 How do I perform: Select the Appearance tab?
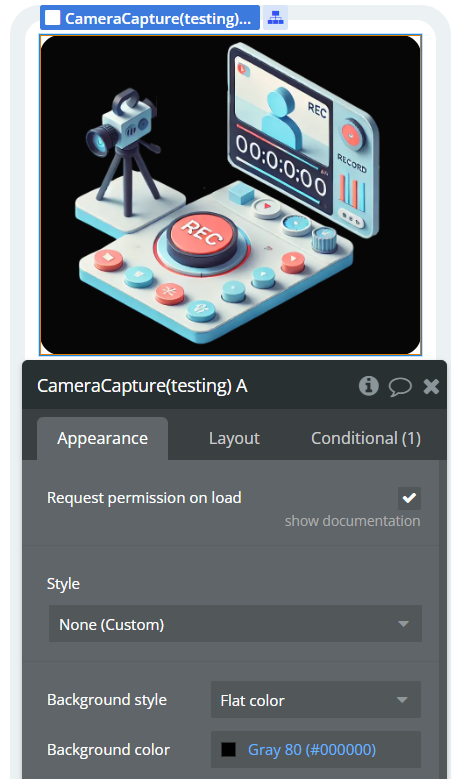click(102, 438)
